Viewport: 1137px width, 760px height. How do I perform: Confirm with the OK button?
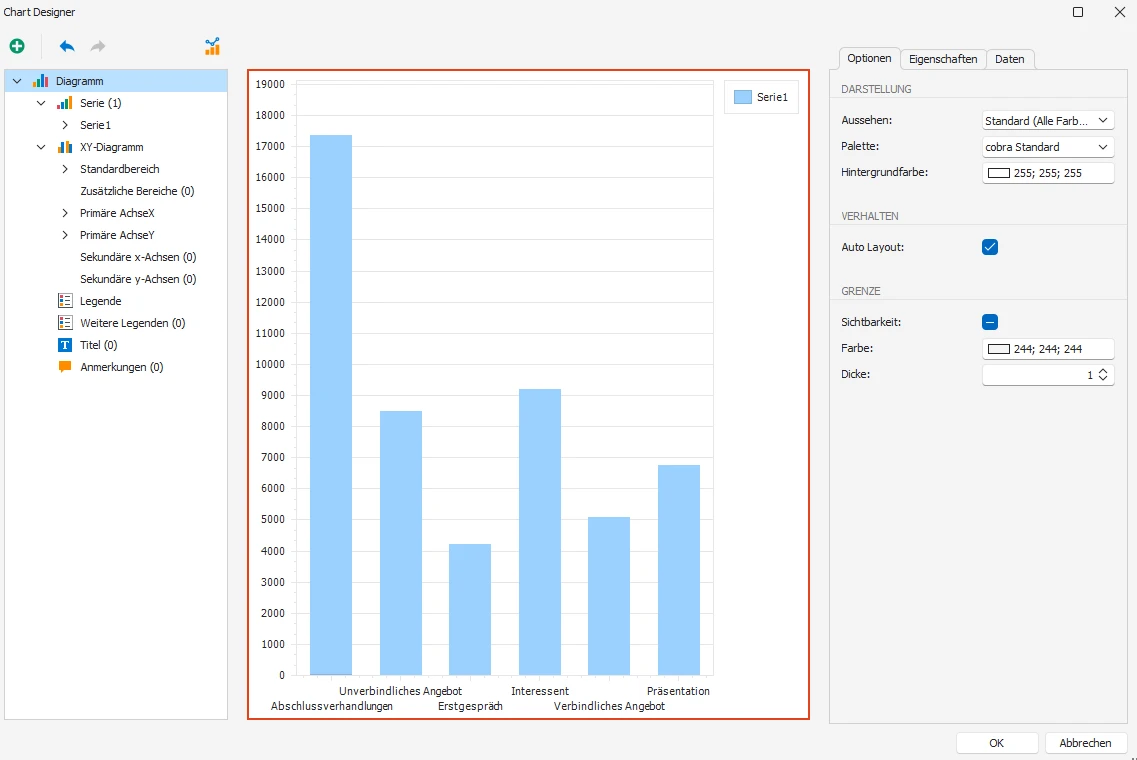tap(996, 743)
